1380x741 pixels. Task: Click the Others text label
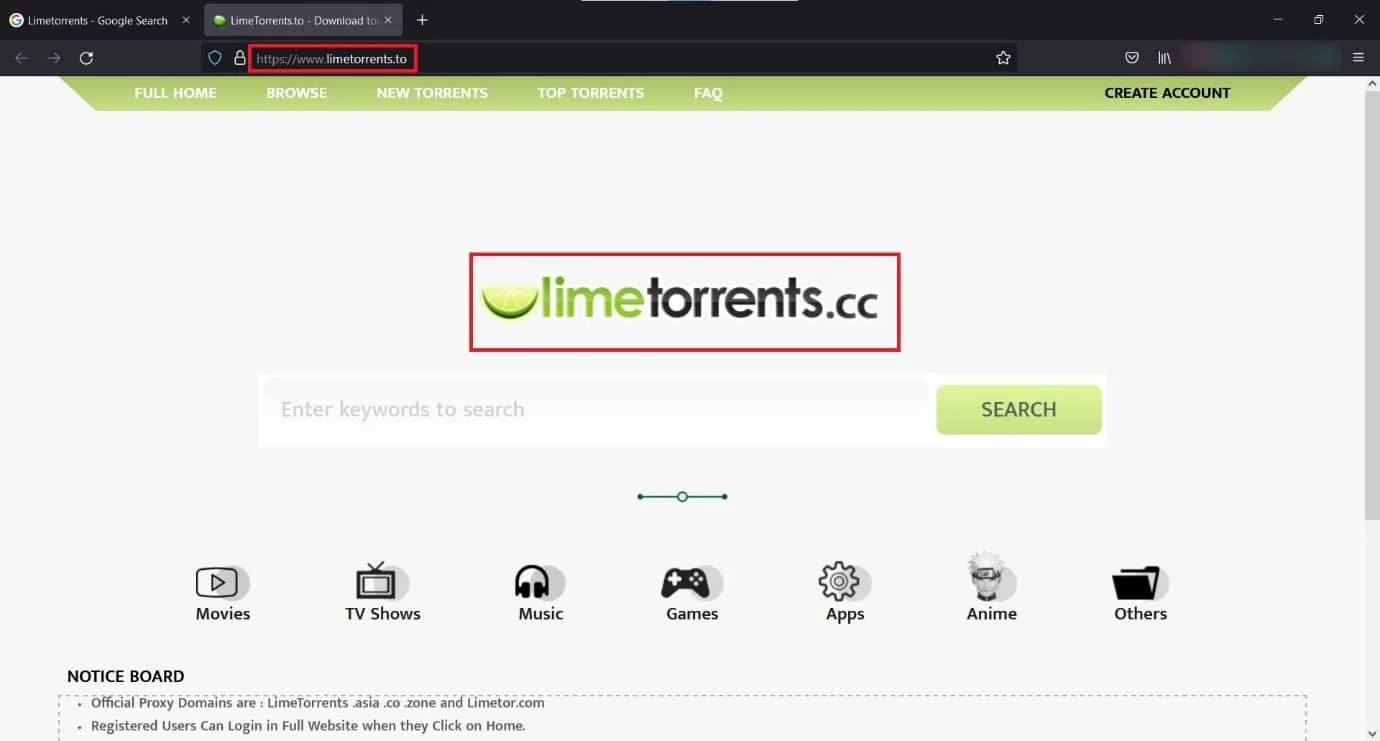tap(1141, 614)
